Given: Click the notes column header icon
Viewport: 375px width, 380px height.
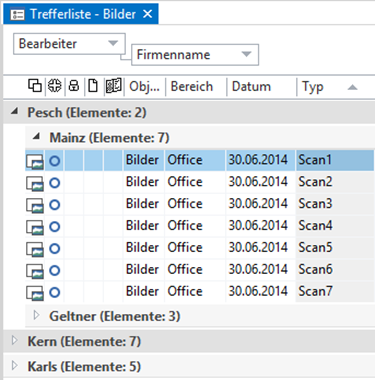Looking at the screenshot, I should click(x=113, y=86).
